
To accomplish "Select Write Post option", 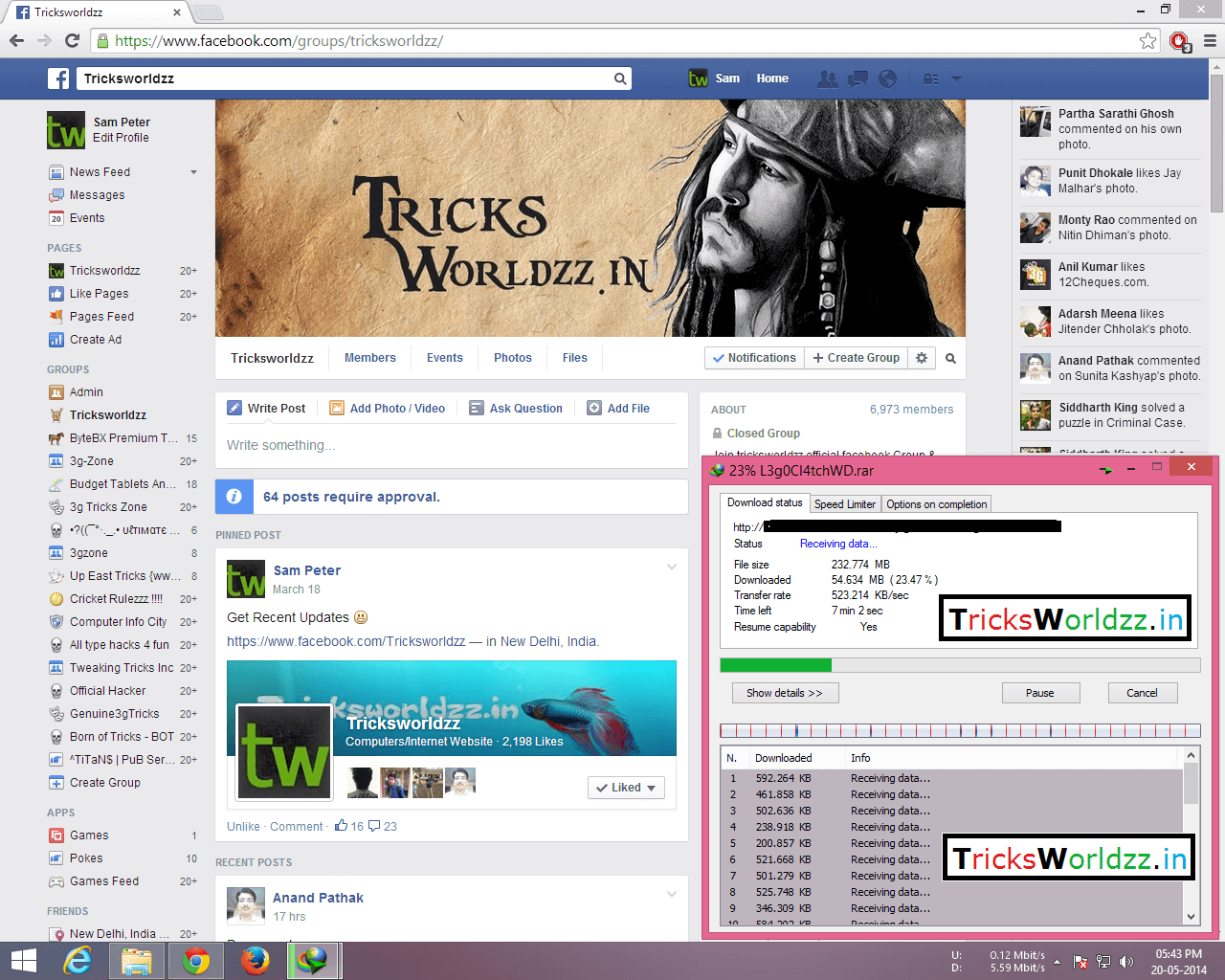I will (266, 408).
